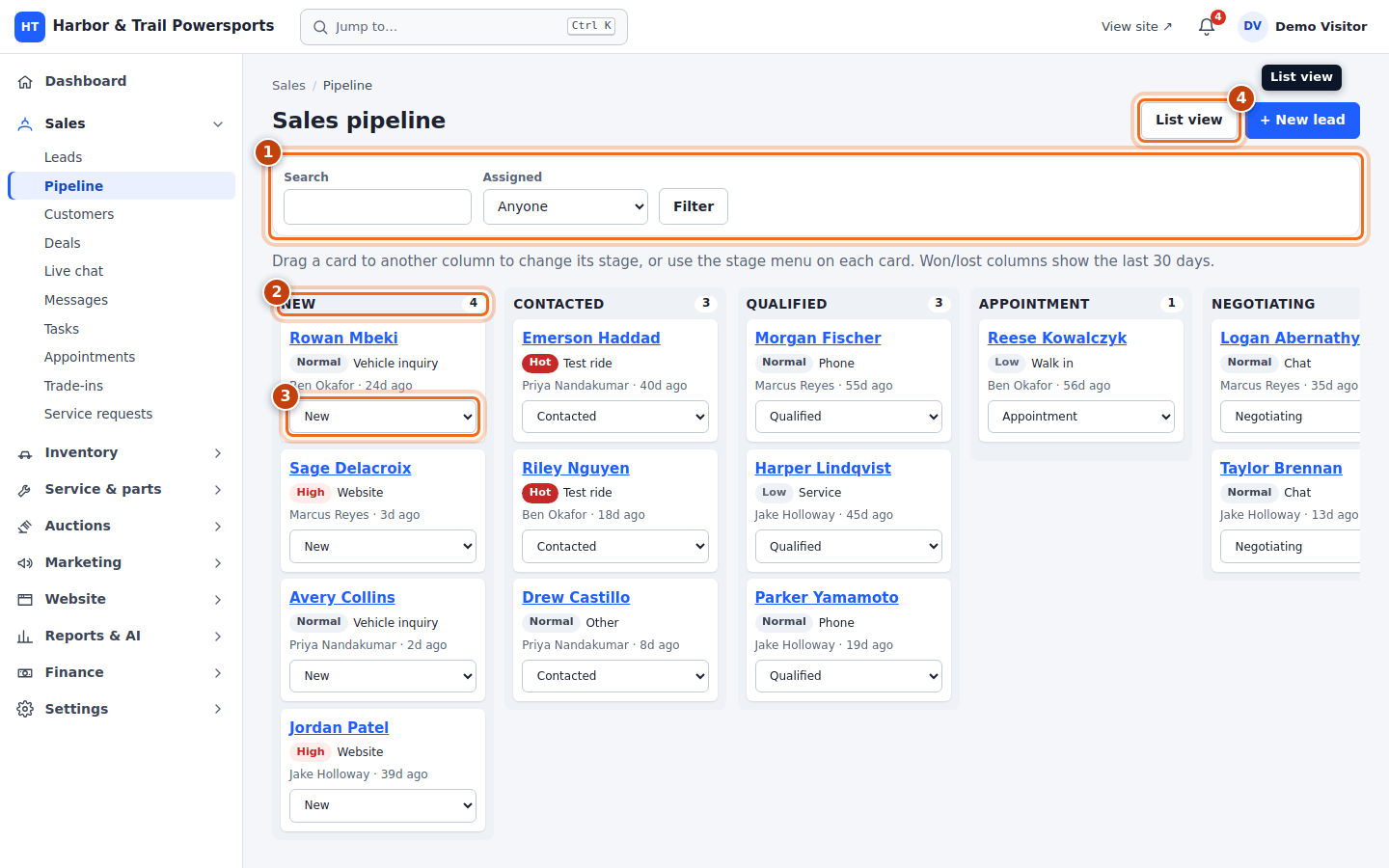Open Sage Delacroix lead
1389x868 pixels.
pyautogui.click(x=350, y=468)
